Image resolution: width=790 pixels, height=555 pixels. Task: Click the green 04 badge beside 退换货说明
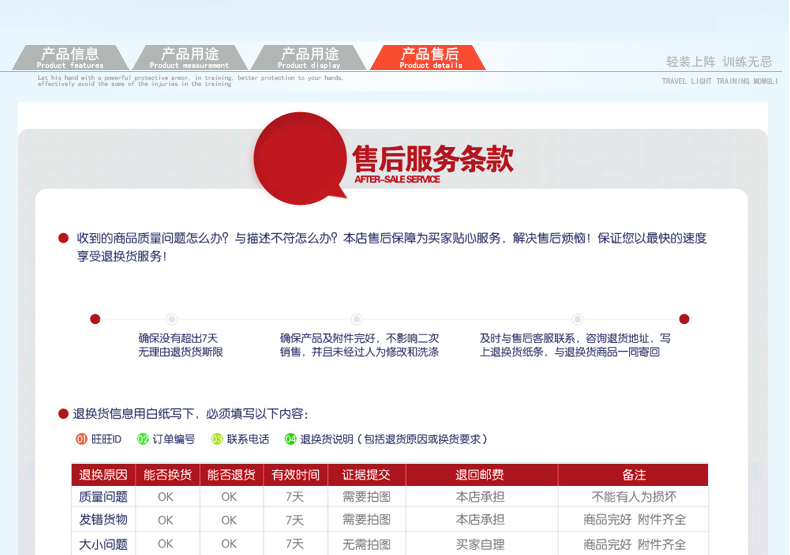point(290,439)
